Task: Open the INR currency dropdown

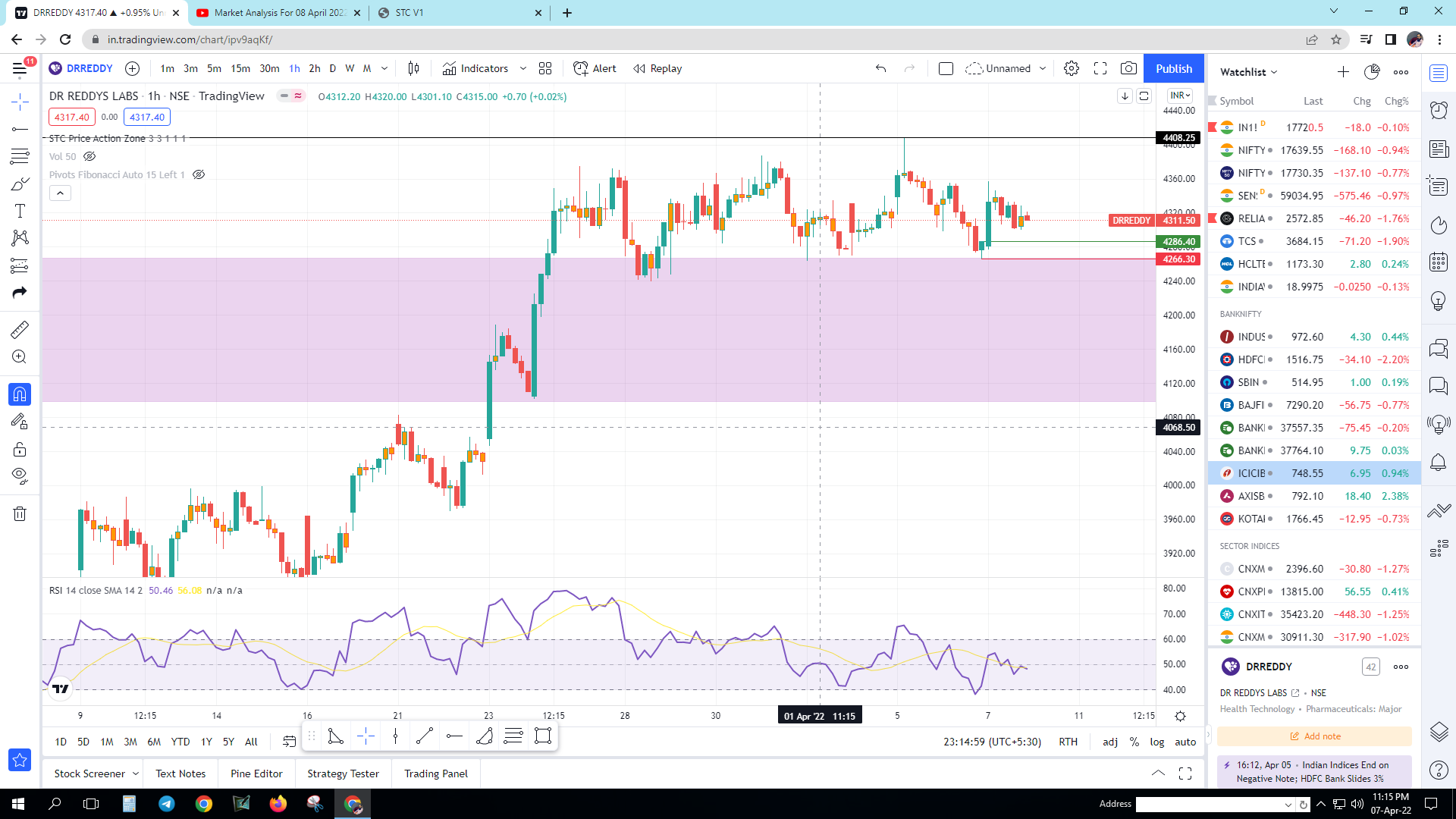Action: 1180,96
